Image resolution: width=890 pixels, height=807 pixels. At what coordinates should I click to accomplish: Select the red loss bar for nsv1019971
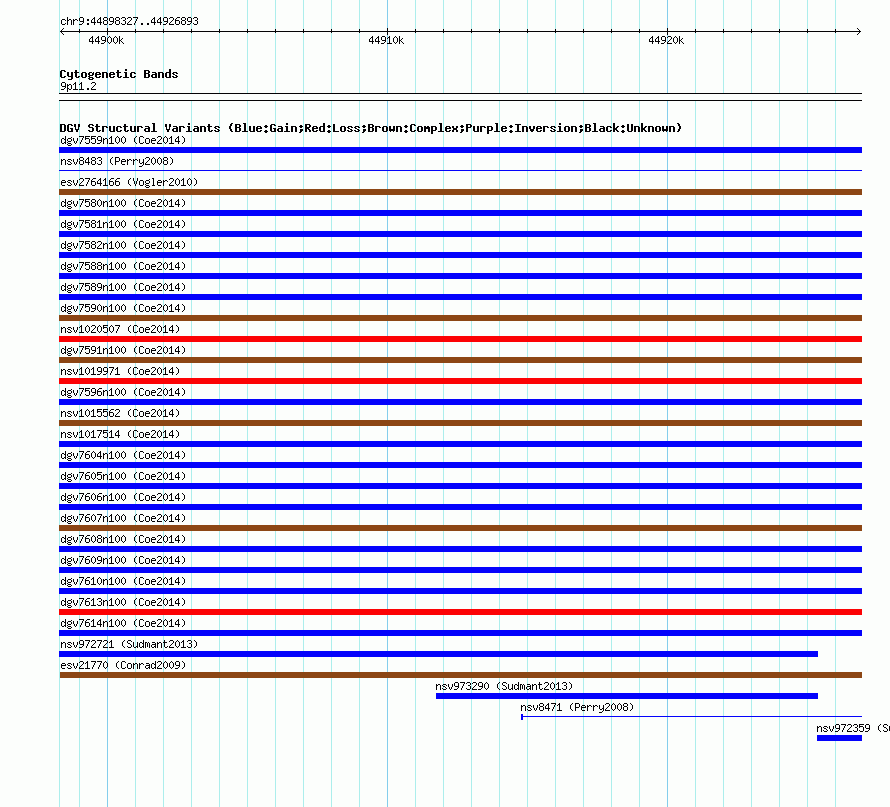click(460, 381)
